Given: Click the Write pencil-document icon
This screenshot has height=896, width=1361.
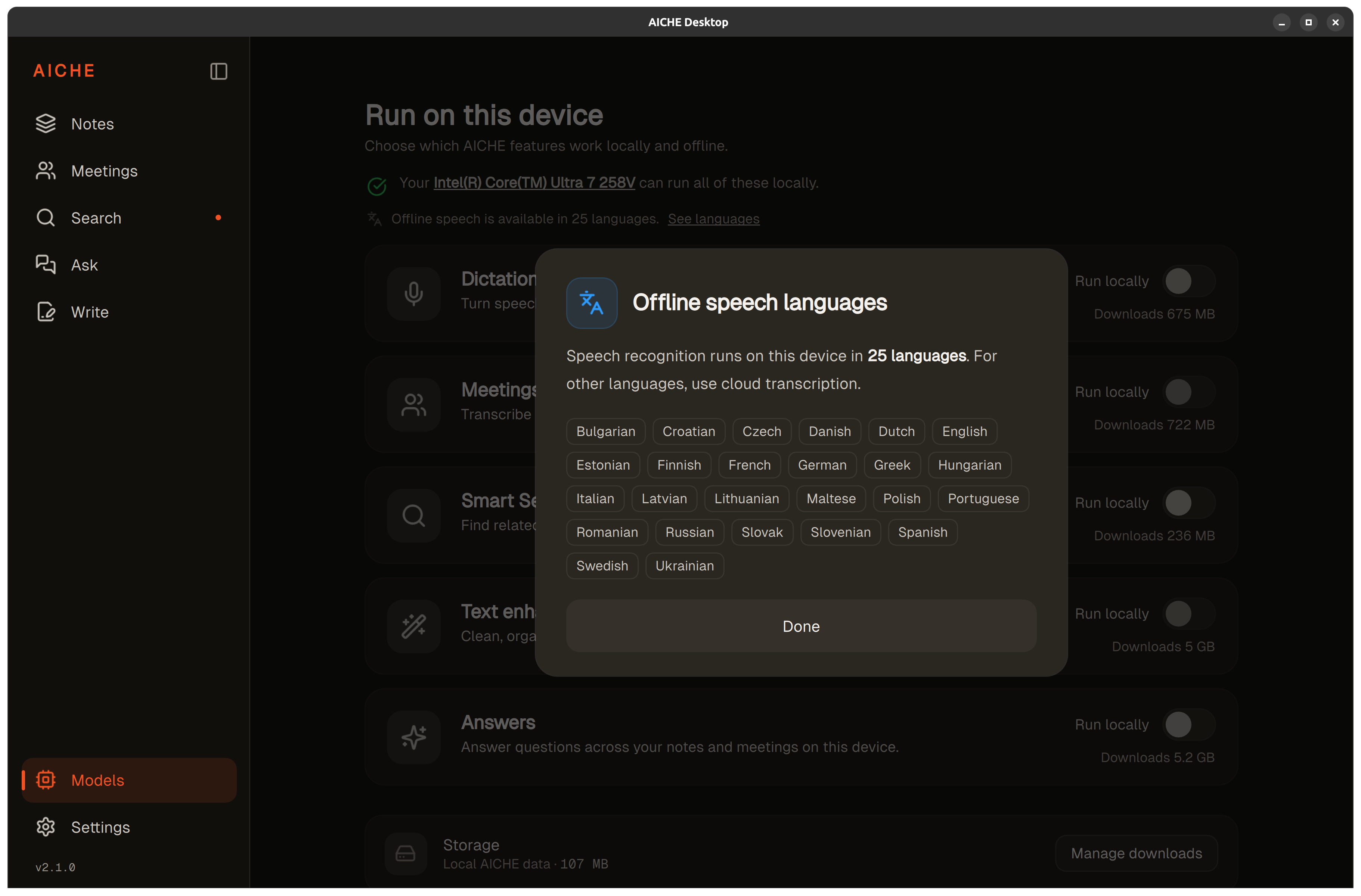Looking at the screenshot, I should pyautogui.click(x=46, y=312).
